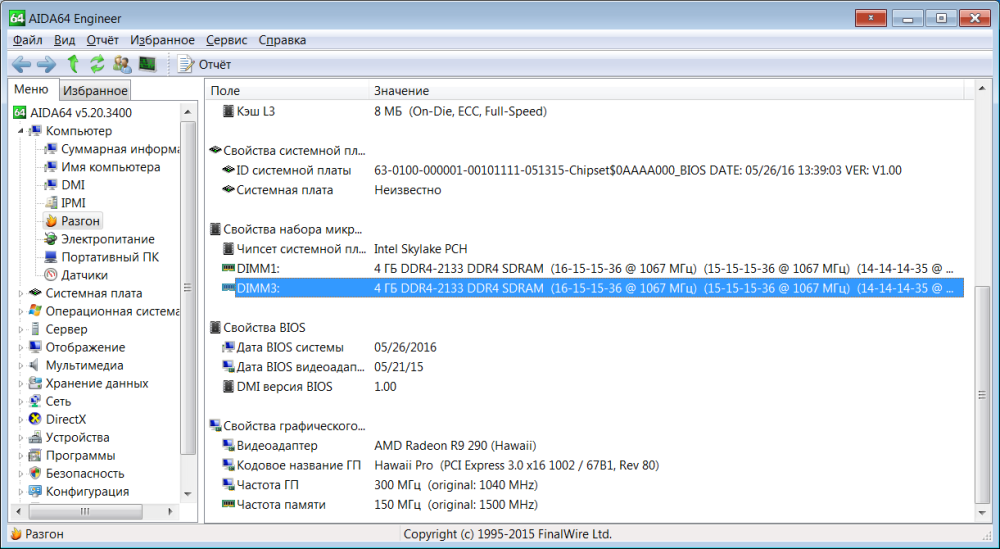The width and height of the screenshot is (1000, 549).
Task: Click the Устройства tree icon
Action: tap(35, 437)
